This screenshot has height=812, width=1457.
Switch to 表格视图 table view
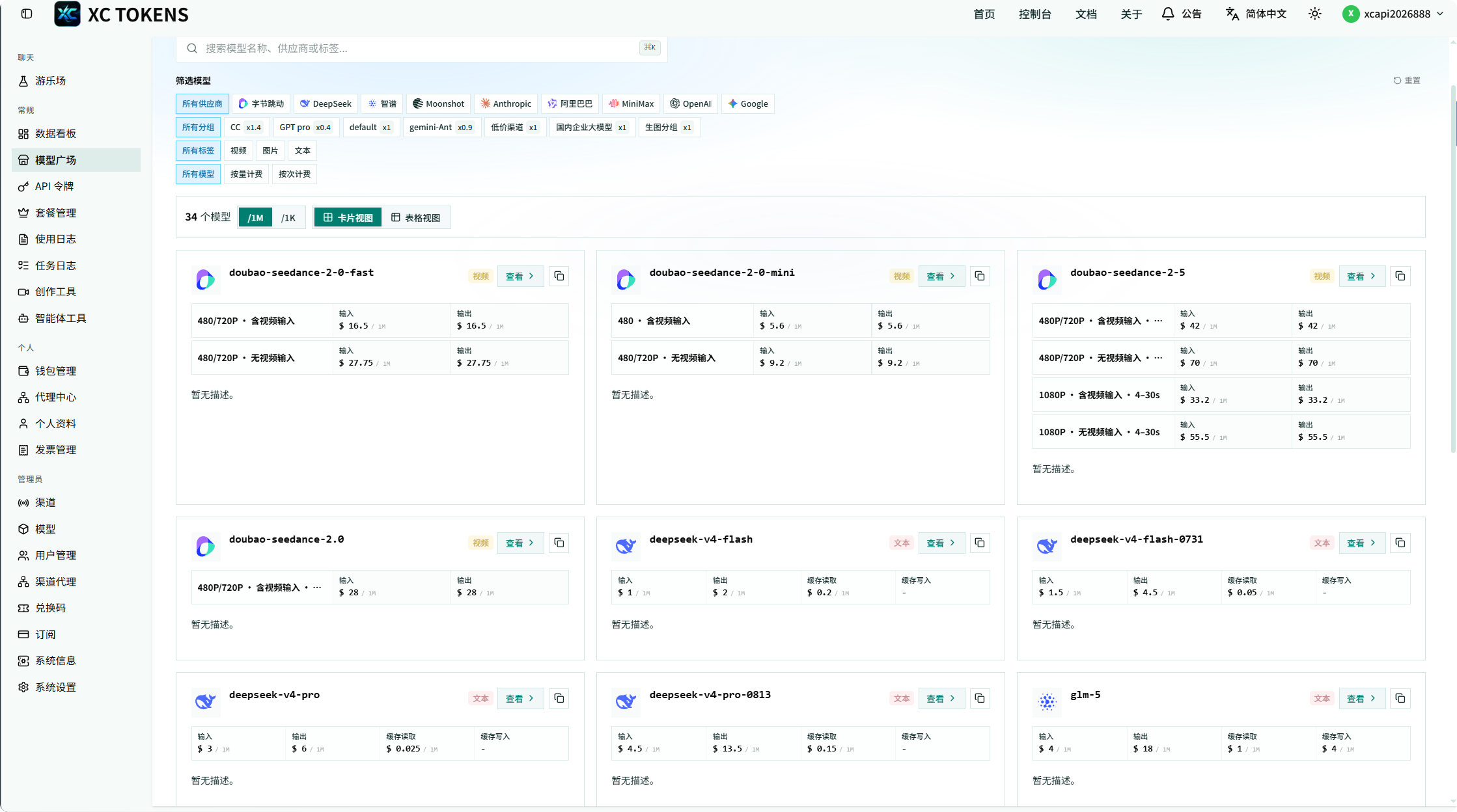[x=415, y=217]
